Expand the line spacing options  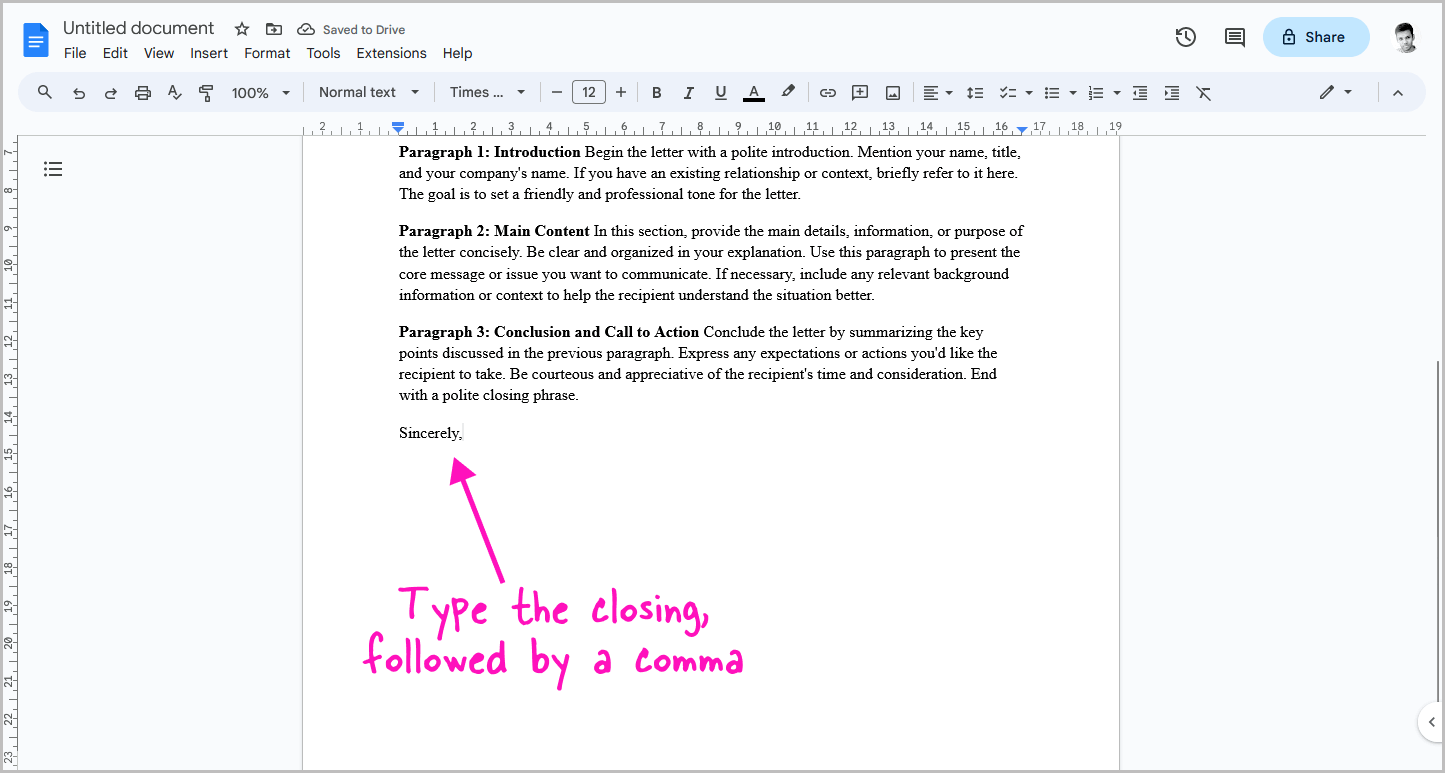(x=975, y=91)
